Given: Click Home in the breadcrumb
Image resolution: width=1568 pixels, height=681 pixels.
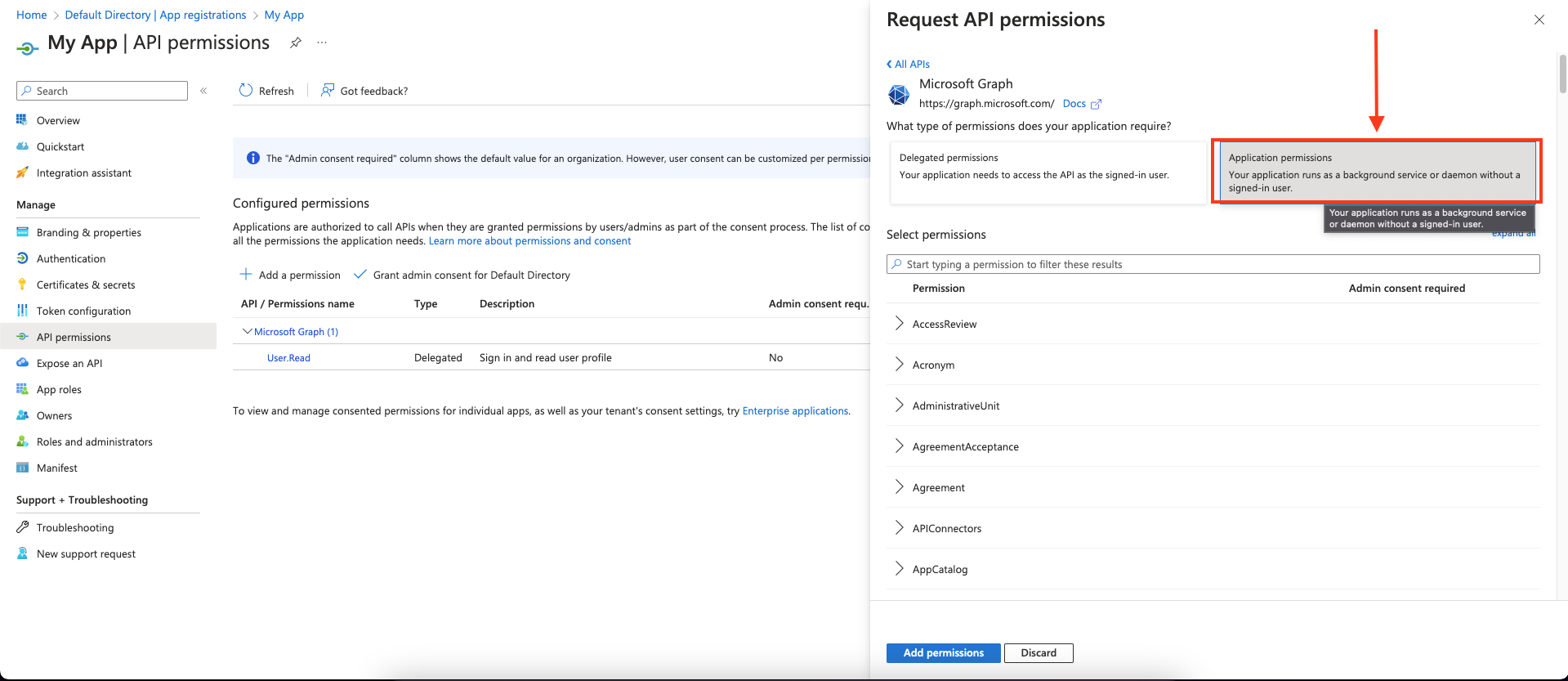Looking at the screenshot, I should click(32, 15).
